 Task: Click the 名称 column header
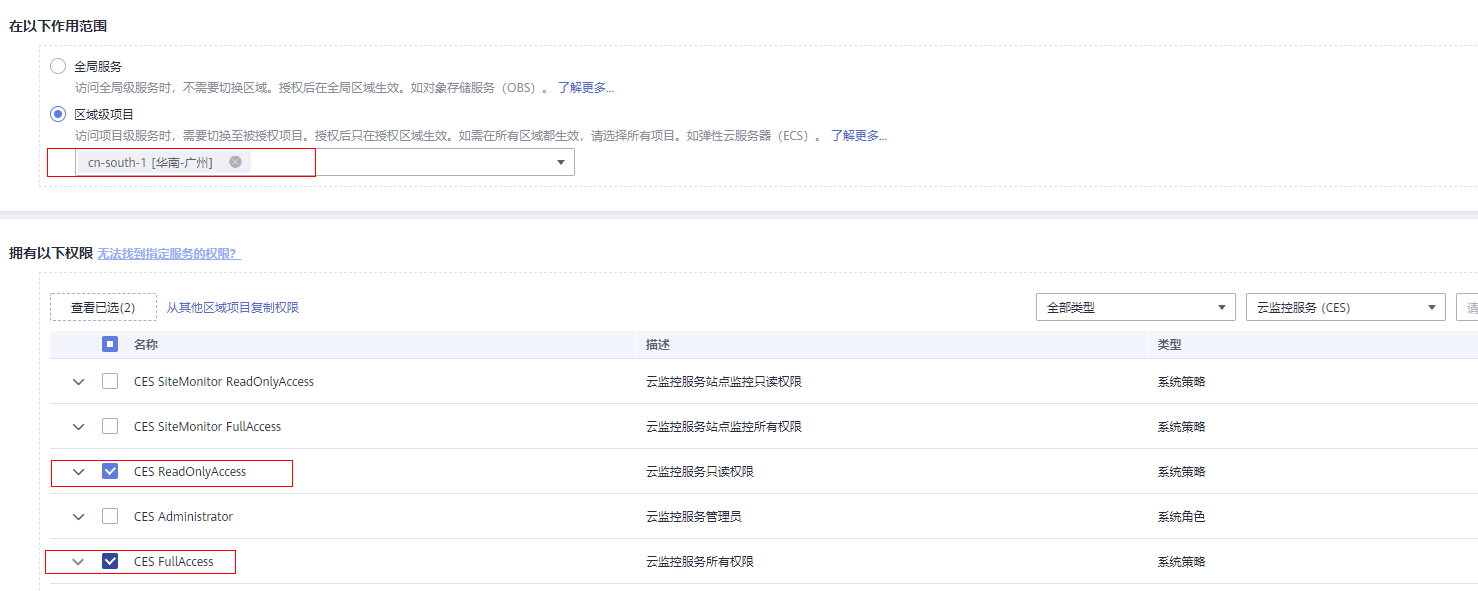click(x=146, y=344)
